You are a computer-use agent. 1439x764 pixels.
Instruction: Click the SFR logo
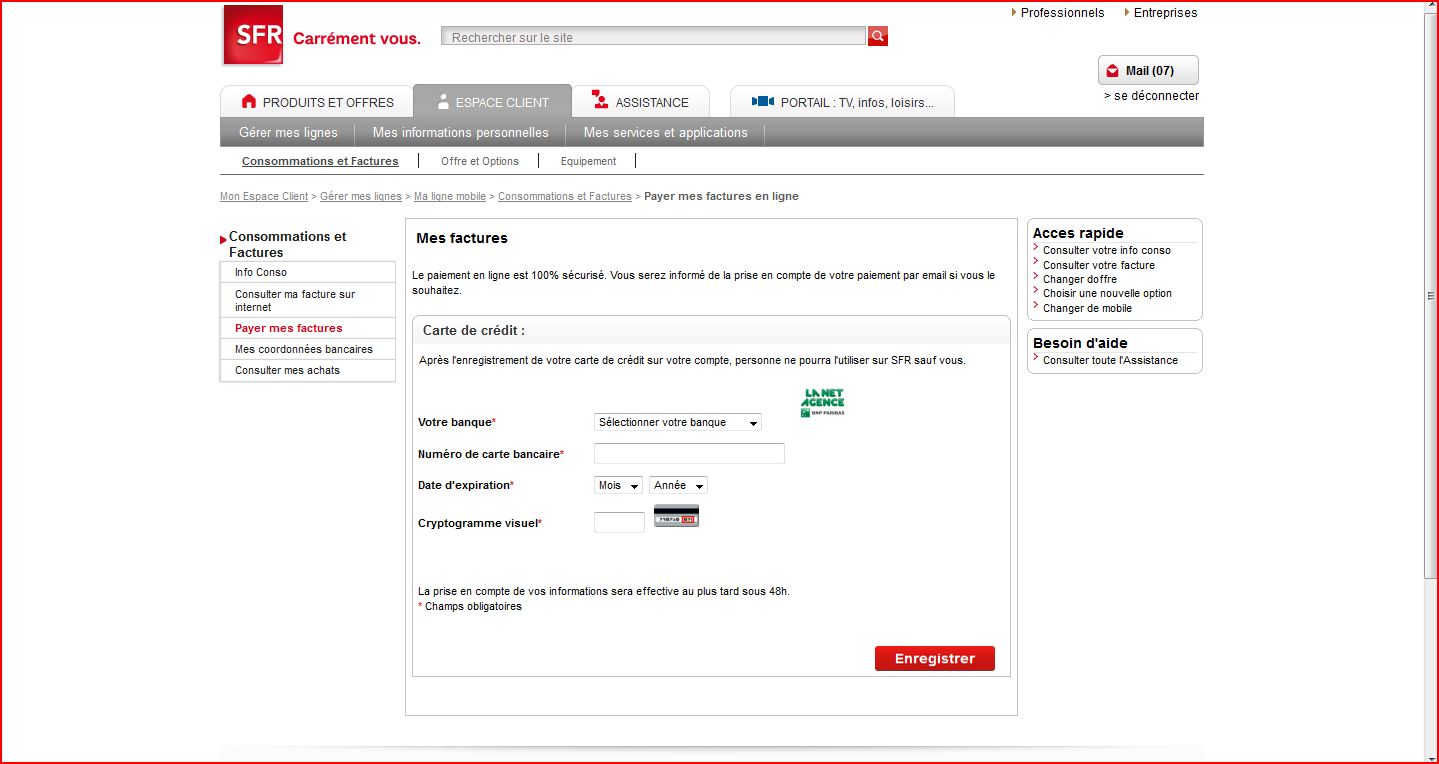point(253,35)
